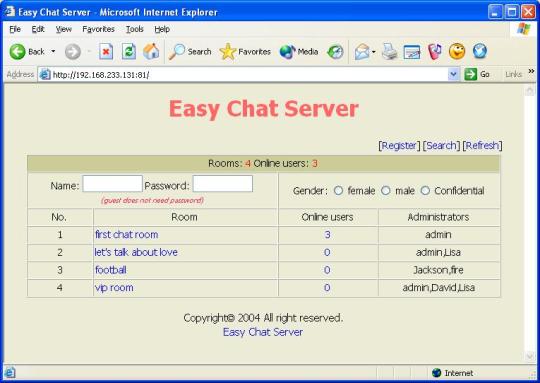Image resolution: width=540 pixels, height=383 pixels.
Task: Open the Forward button history dropdown arrow
Action: point(89,52)
